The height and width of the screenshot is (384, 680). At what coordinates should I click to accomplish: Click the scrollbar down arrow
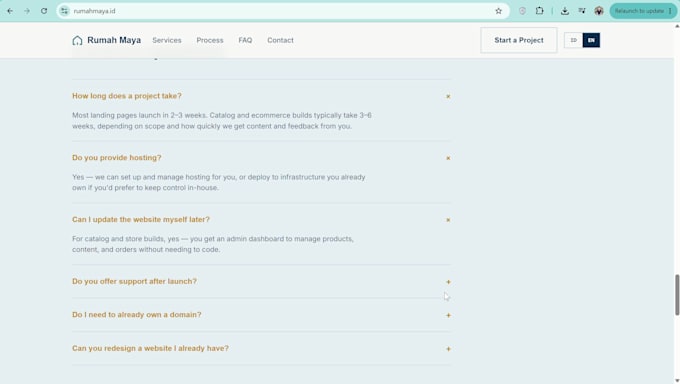click(677, 381)
